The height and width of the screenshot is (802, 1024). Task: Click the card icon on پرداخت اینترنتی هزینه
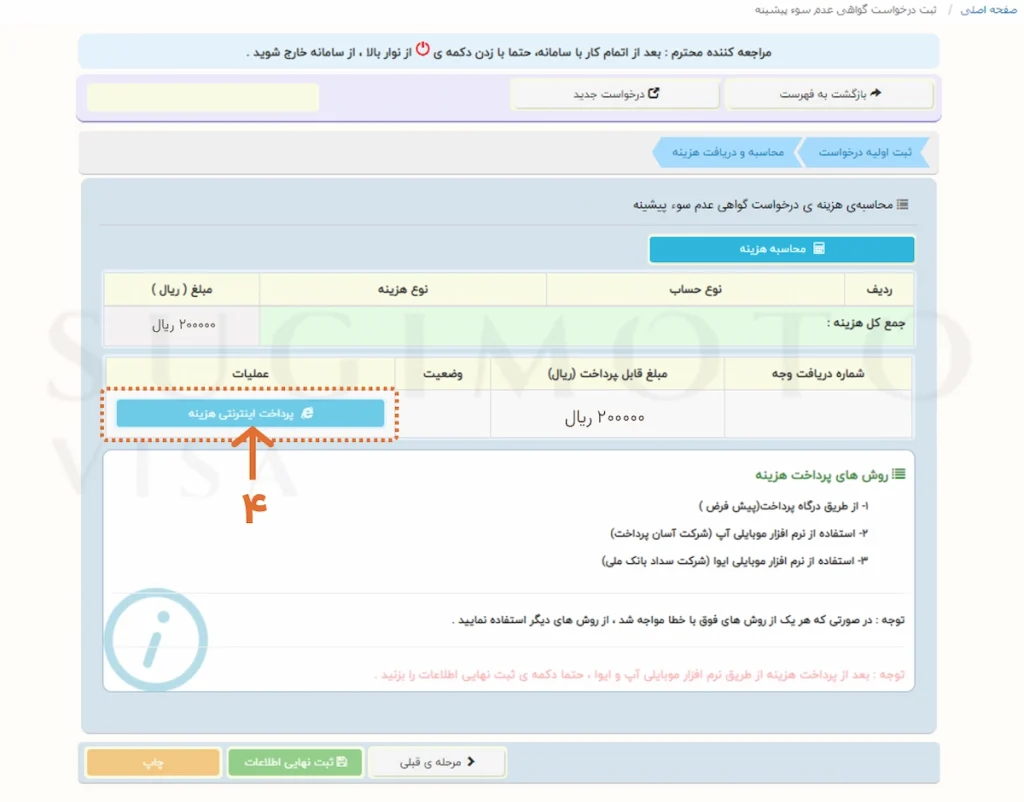[309, 413]
